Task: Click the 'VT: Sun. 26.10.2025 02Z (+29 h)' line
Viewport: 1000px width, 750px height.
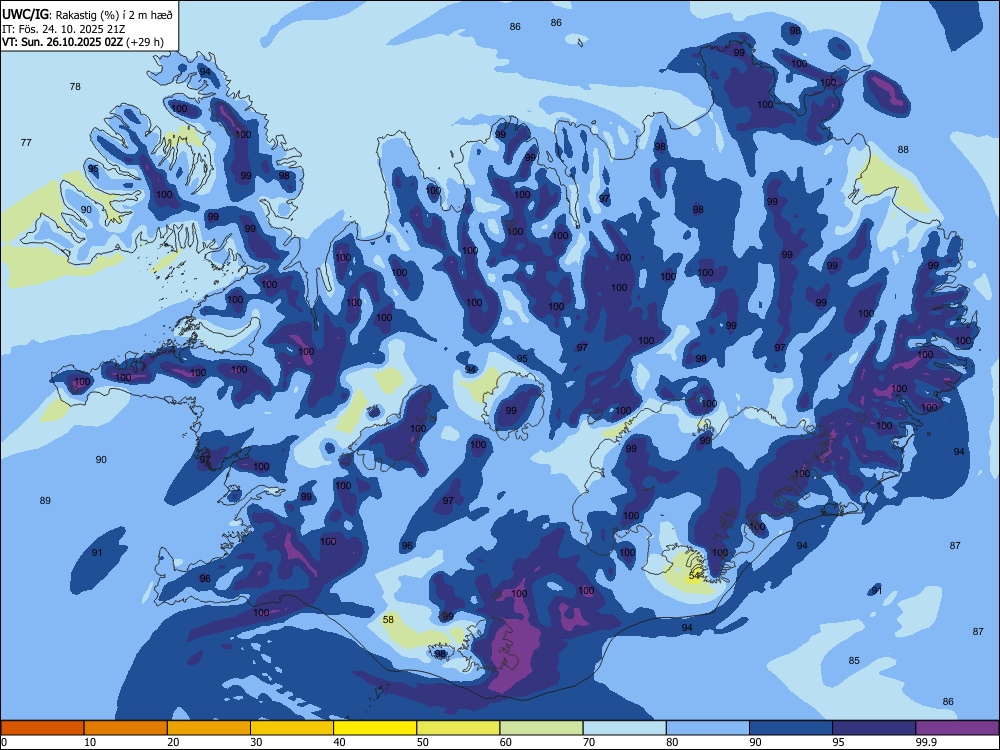Action: pos(83,42)
